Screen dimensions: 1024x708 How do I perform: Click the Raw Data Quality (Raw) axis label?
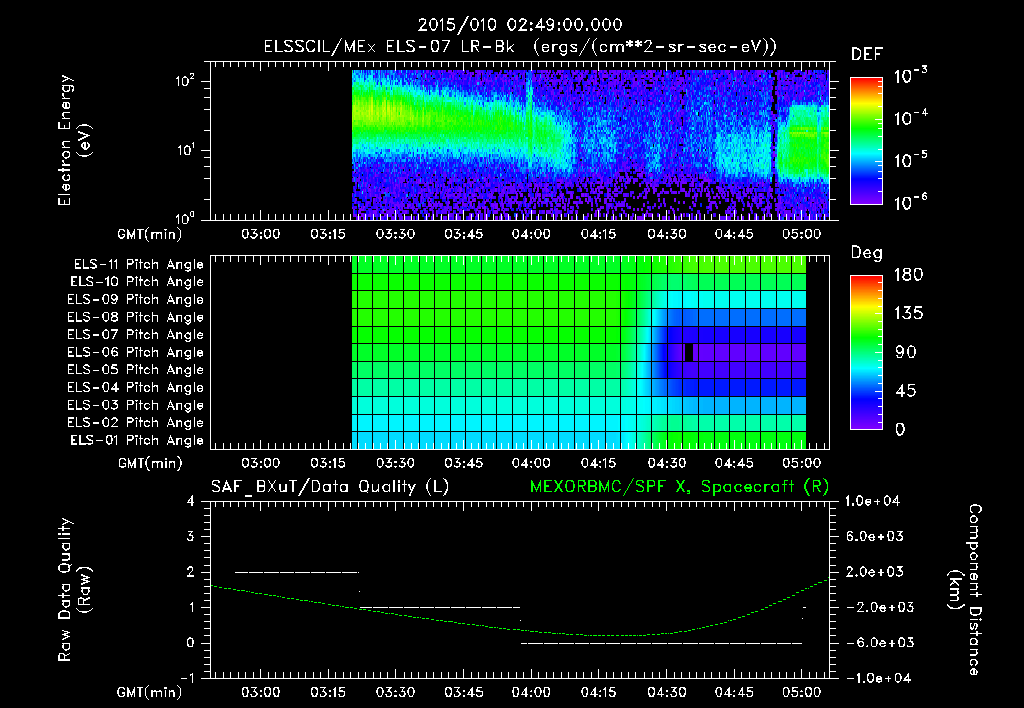point(74,590)
